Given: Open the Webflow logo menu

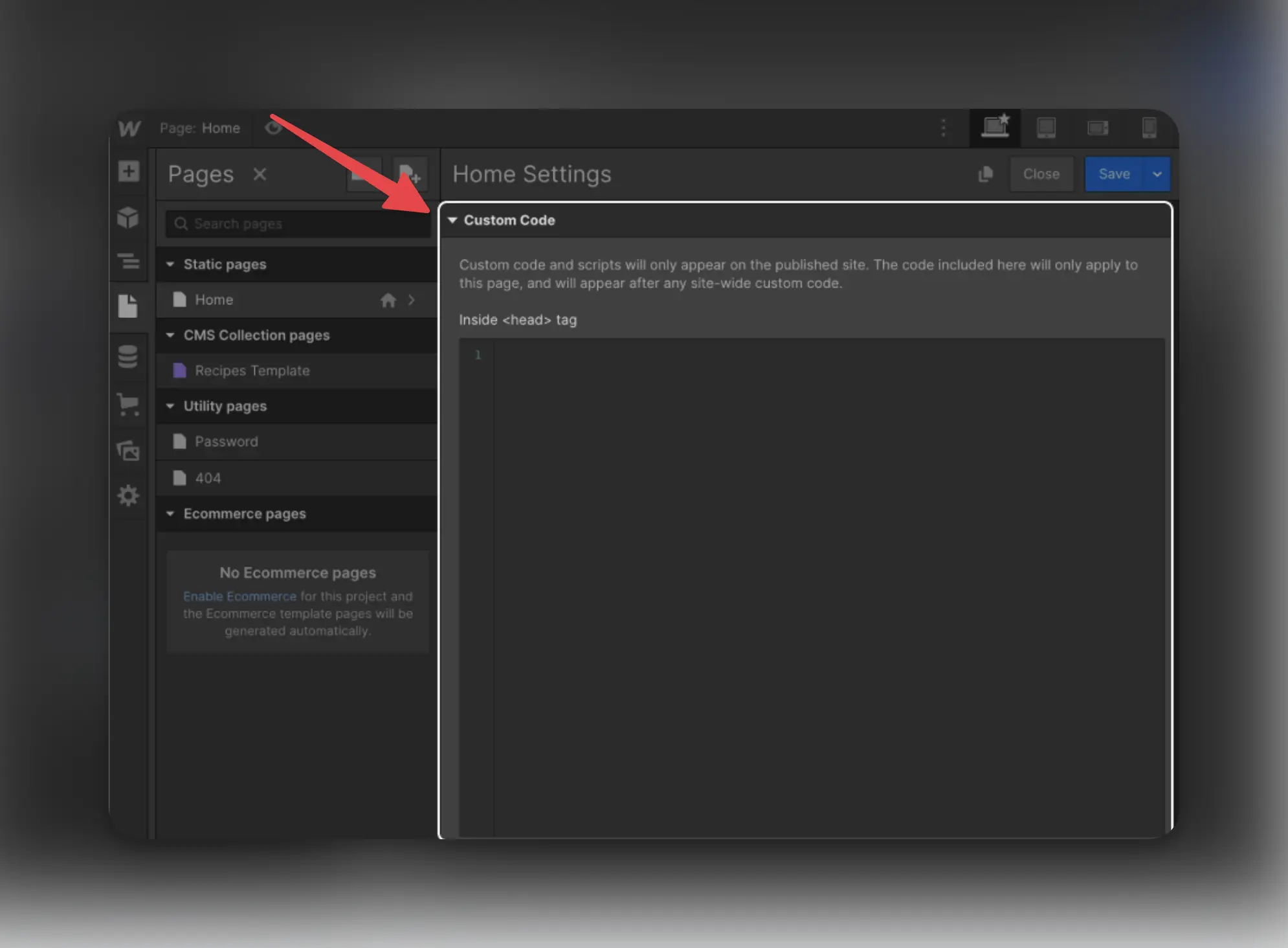Looking at the screenshot, I should pyautogui.click(x=129, y=128).
